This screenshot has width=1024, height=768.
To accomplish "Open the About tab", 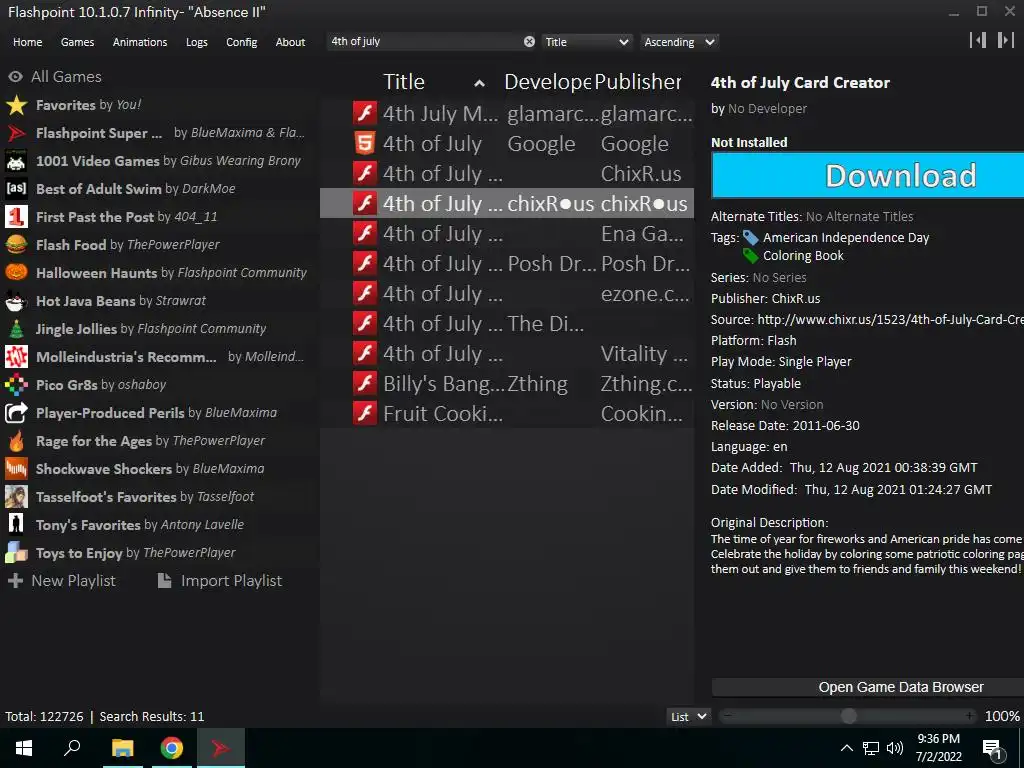I will tap(290, 42).
